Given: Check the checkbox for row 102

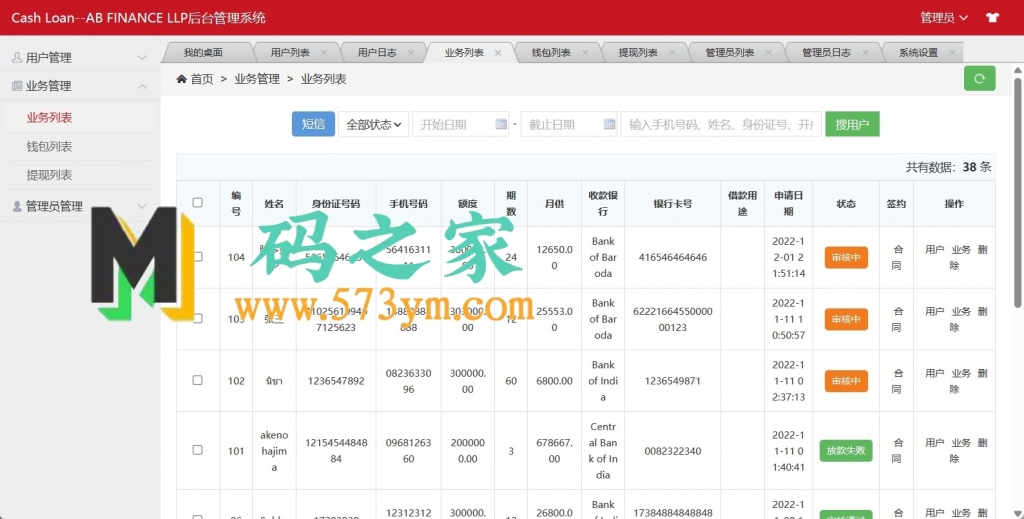Looking at the screenshot, I should point(197,380).
